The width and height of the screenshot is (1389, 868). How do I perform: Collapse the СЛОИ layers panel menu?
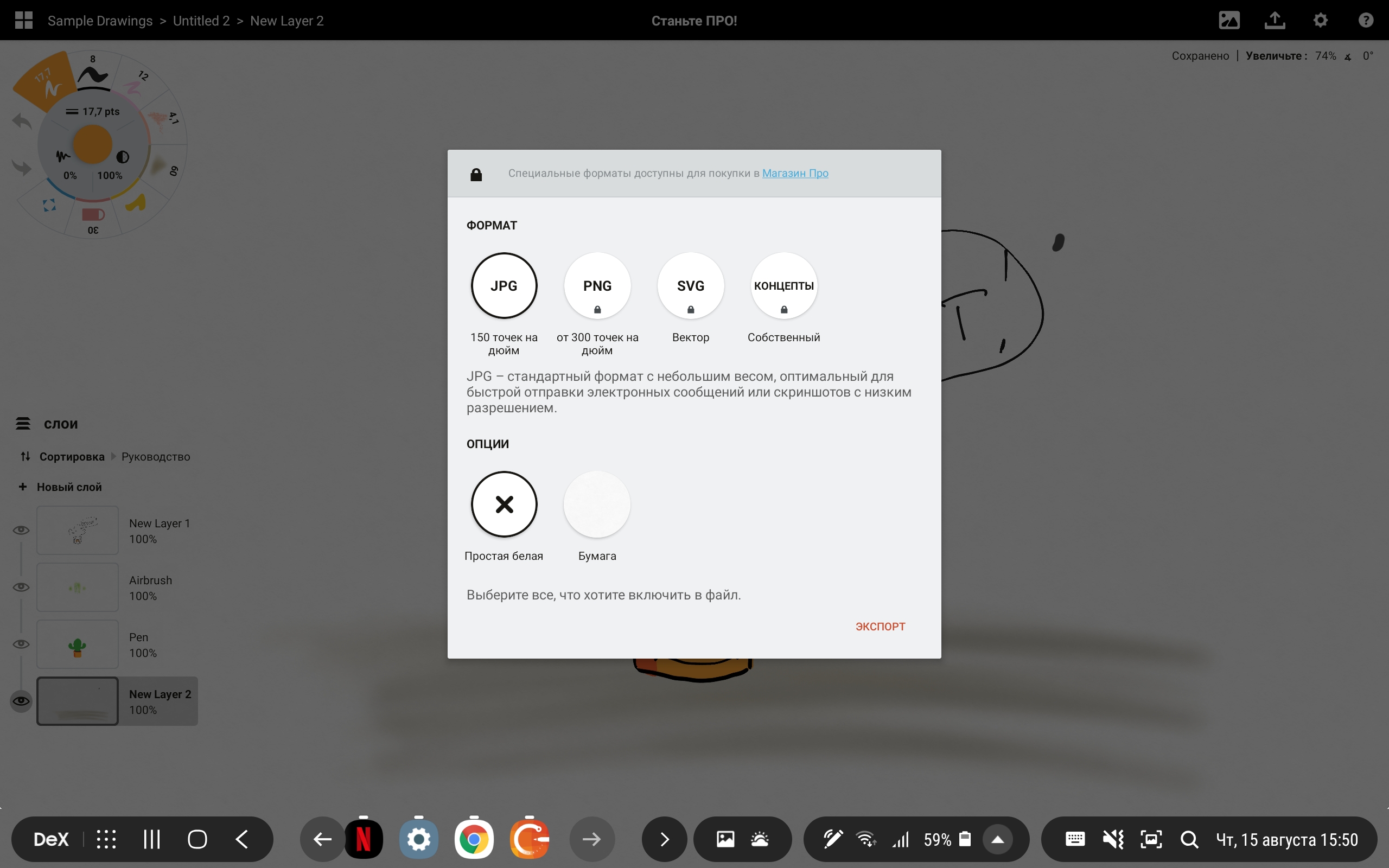(x=23, y=424)
